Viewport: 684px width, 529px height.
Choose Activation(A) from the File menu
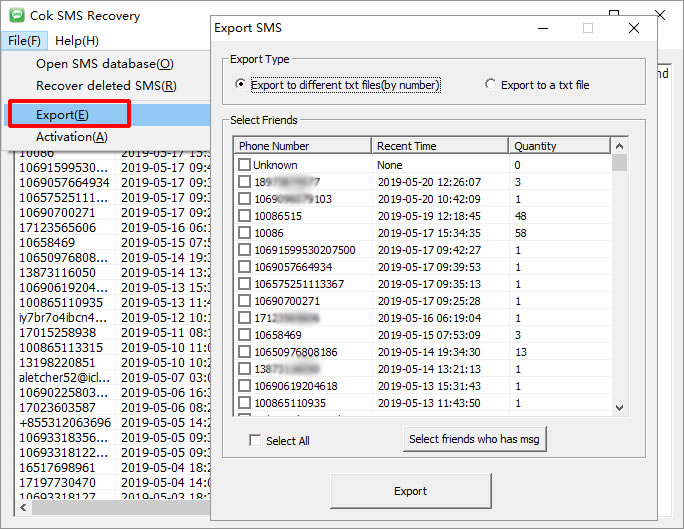pos(71,137)
